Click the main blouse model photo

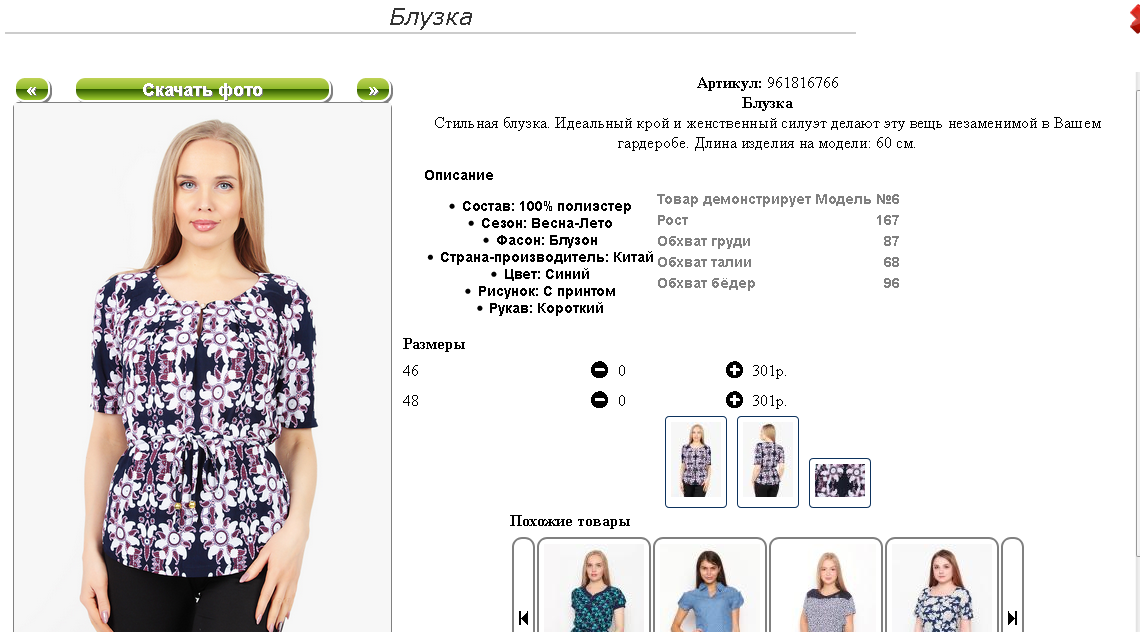coord(203,369)
